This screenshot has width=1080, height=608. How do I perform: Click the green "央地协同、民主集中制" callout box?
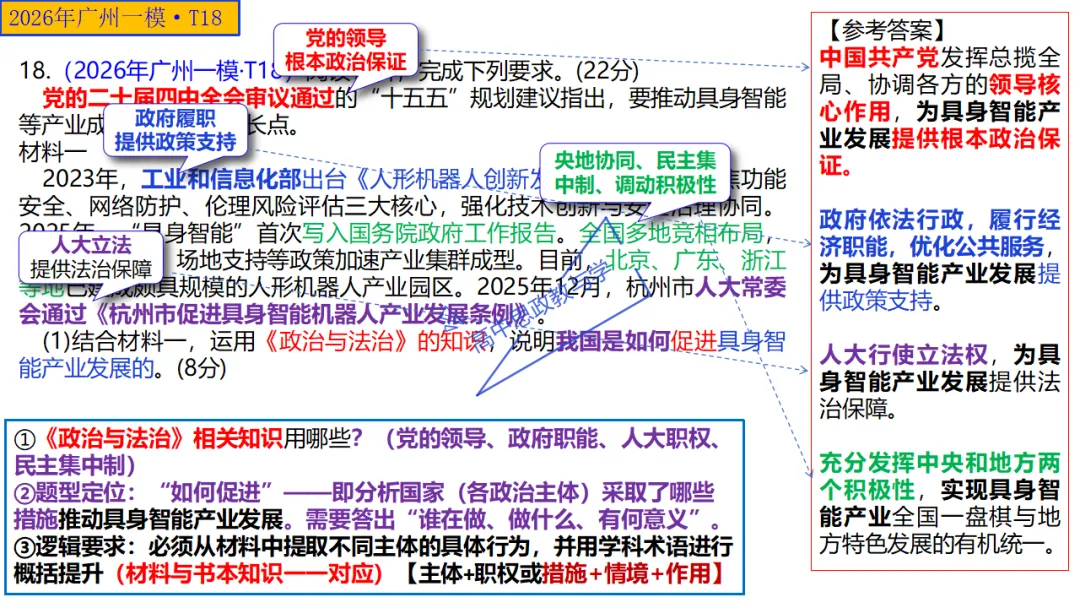click(x=635, y=172)
